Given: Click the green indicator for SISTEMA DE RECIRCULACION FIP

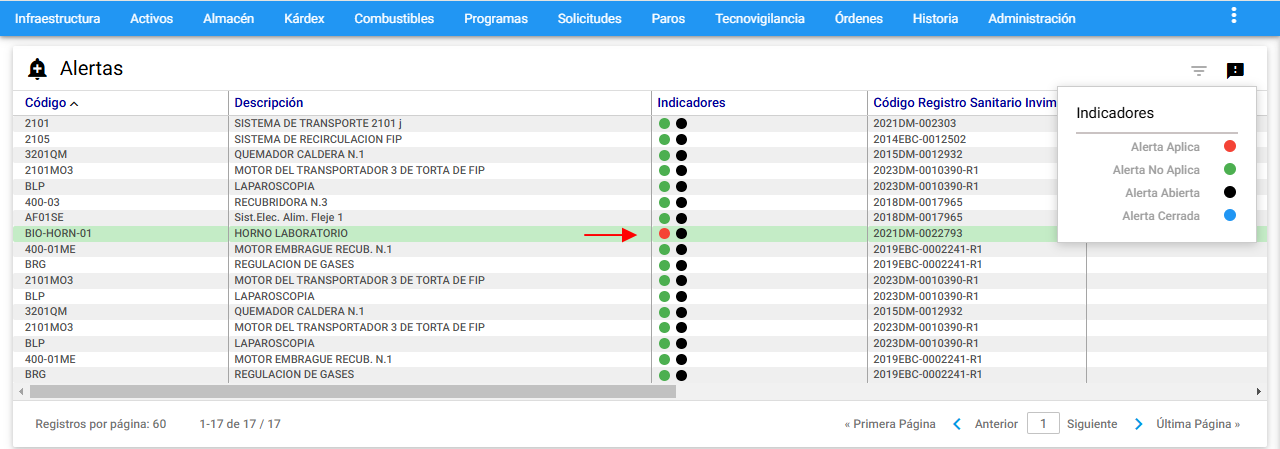Looking at the screenshot, I should tap(665, 139).
